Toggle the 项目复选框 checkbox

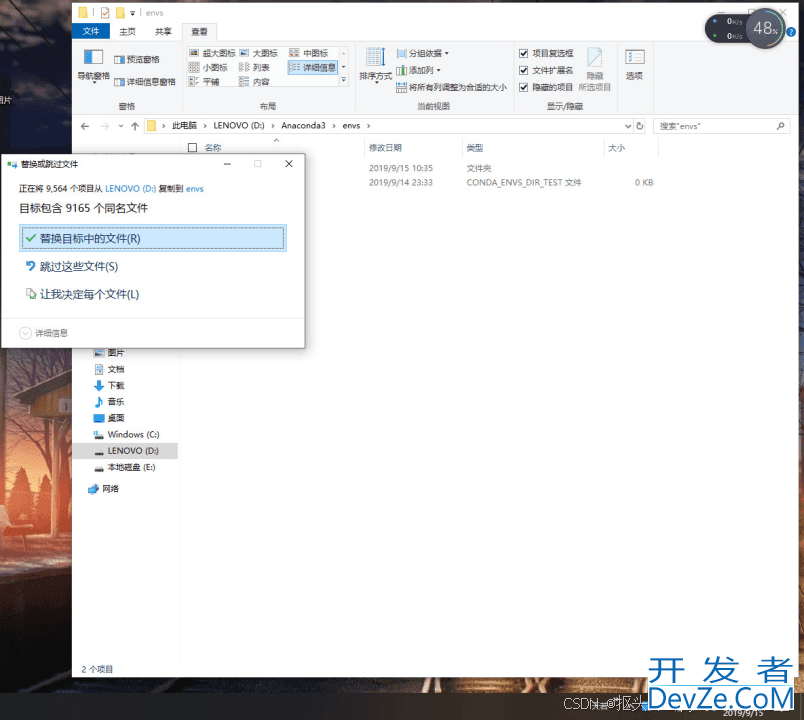click(524, 53)
